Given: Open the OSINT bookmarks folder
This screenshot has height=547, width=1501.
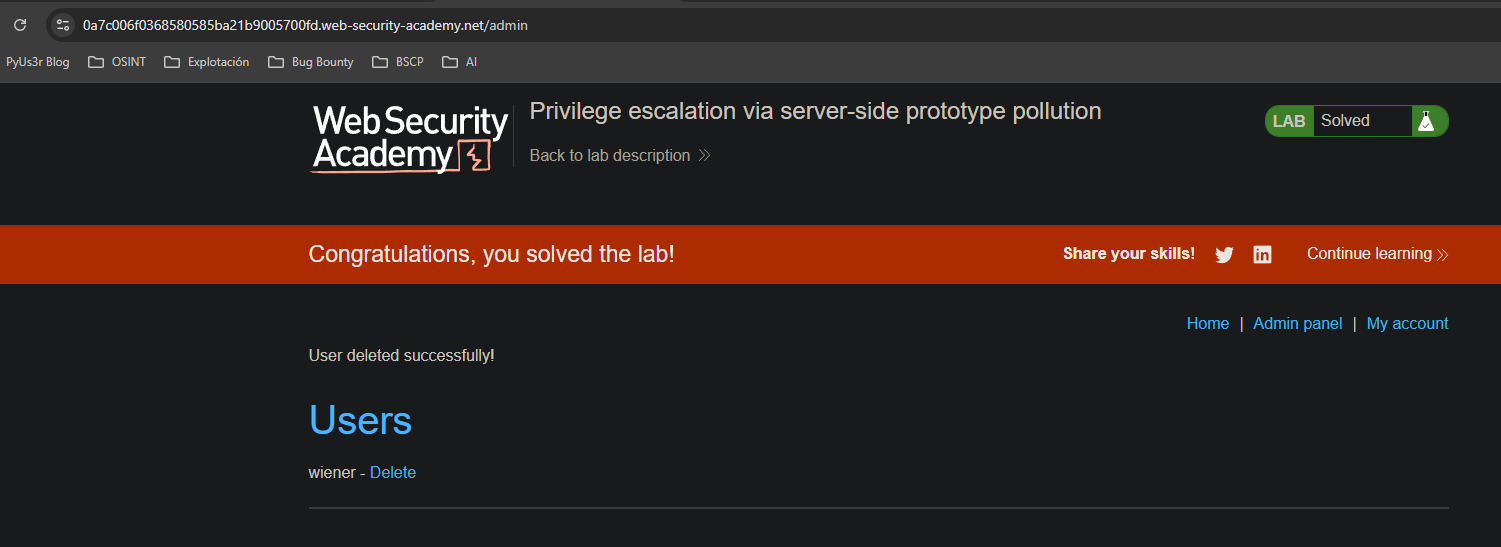Looking at the screenshot, I should click(117, 62).
